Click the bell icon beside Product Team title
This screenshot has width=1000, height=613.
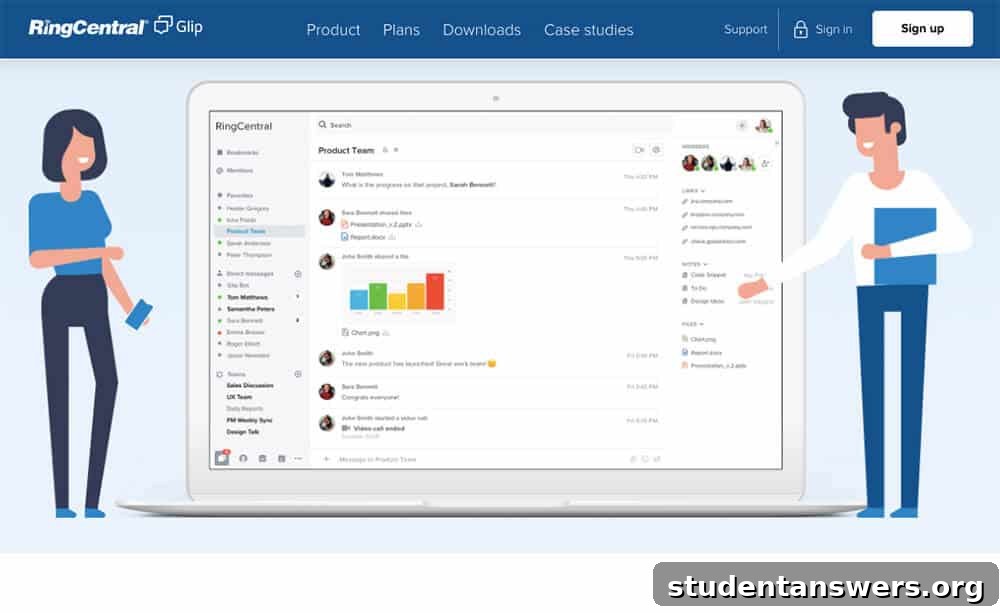point(385,150)
